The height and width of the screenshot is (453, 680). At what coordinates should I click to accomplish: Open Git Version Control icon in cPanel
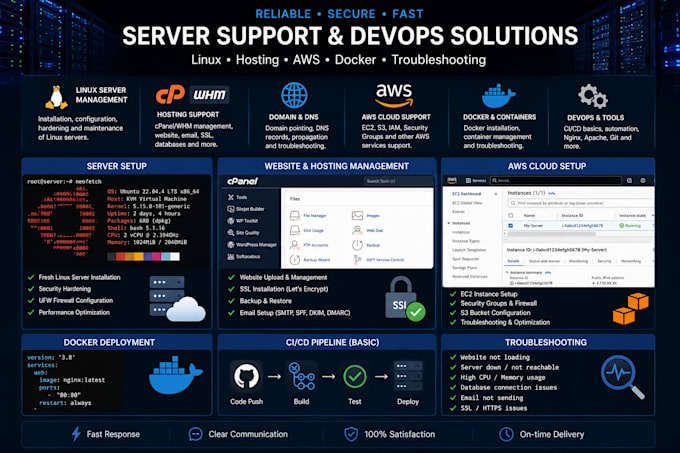click(x=357, y=260)
